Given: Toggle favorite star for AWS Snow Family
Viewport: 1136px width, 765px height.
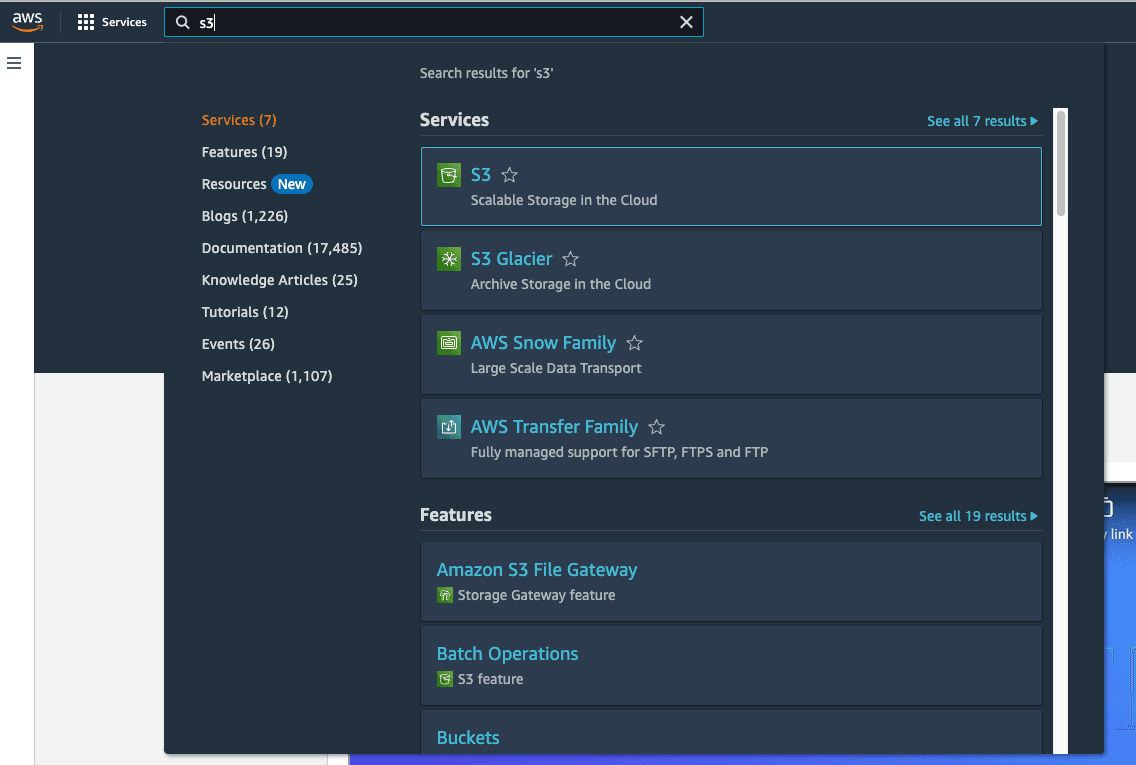Looking at the screenshot, I should click(x=634, y=343).
